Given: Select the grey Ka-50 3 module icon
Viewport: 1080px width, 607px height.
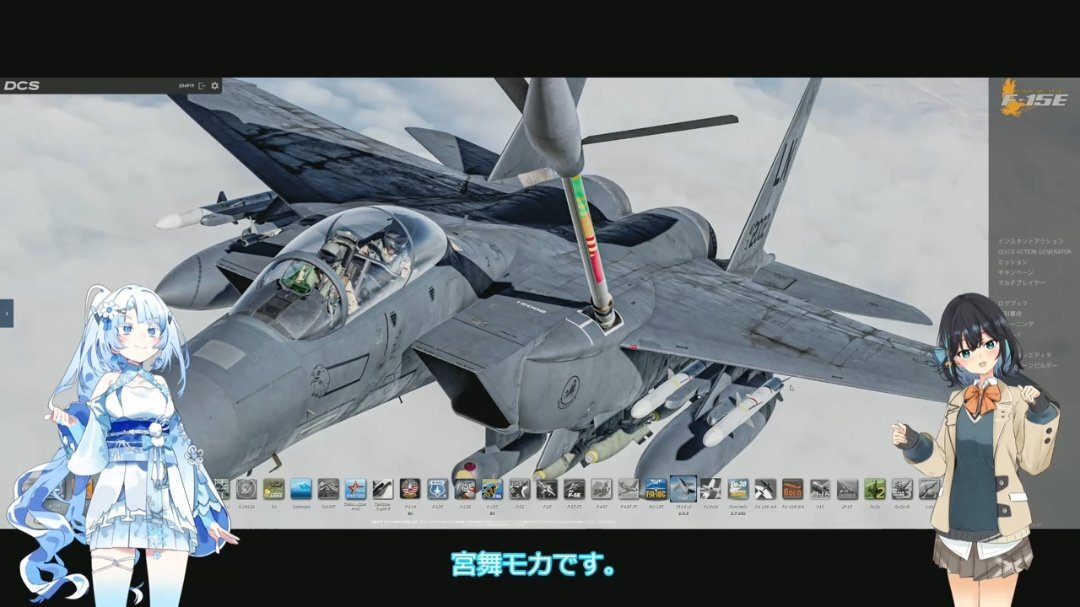Looking at the screenshot, I should (902, 489).
